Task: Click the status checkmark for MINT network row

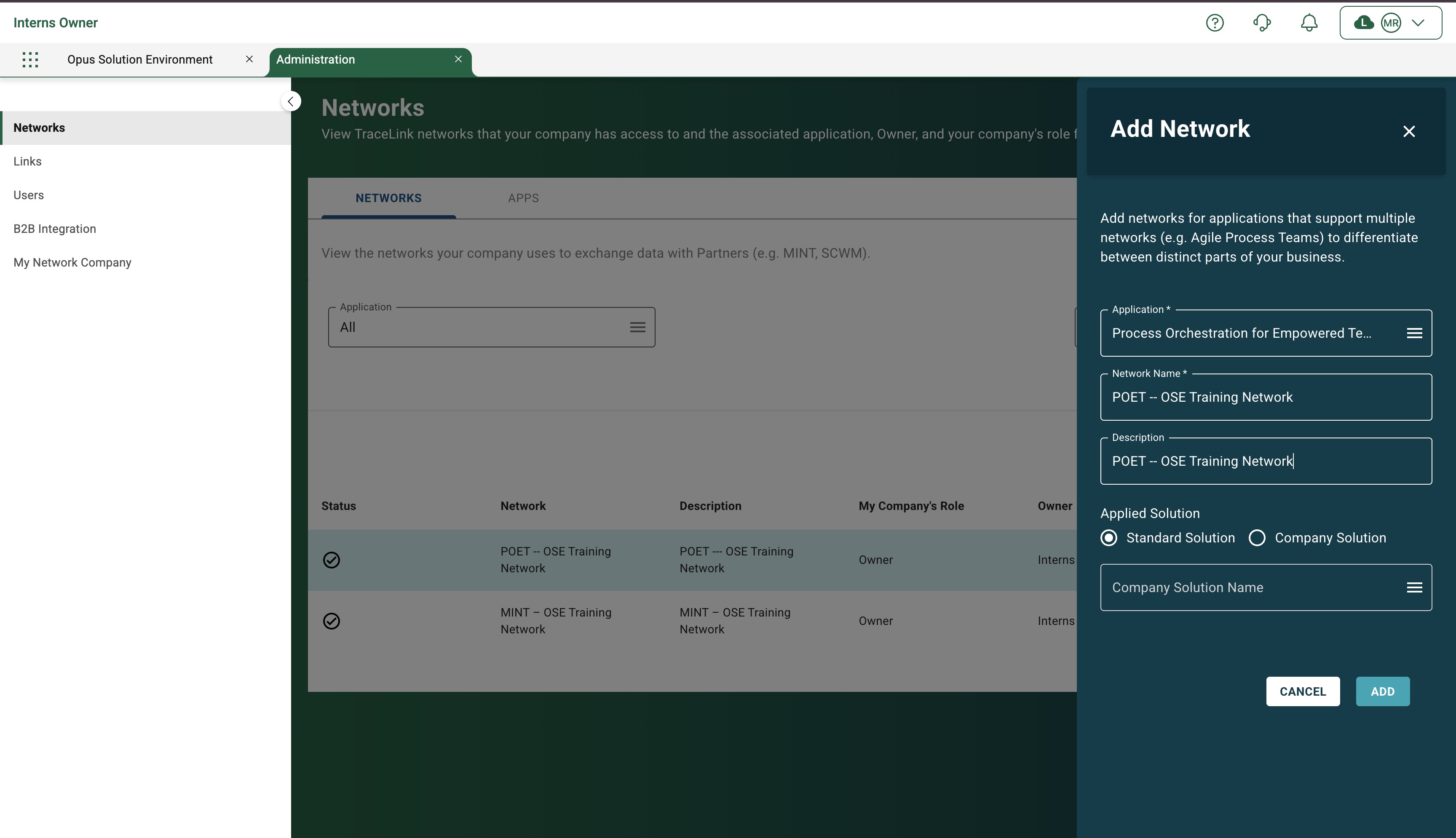Action: 331,621
